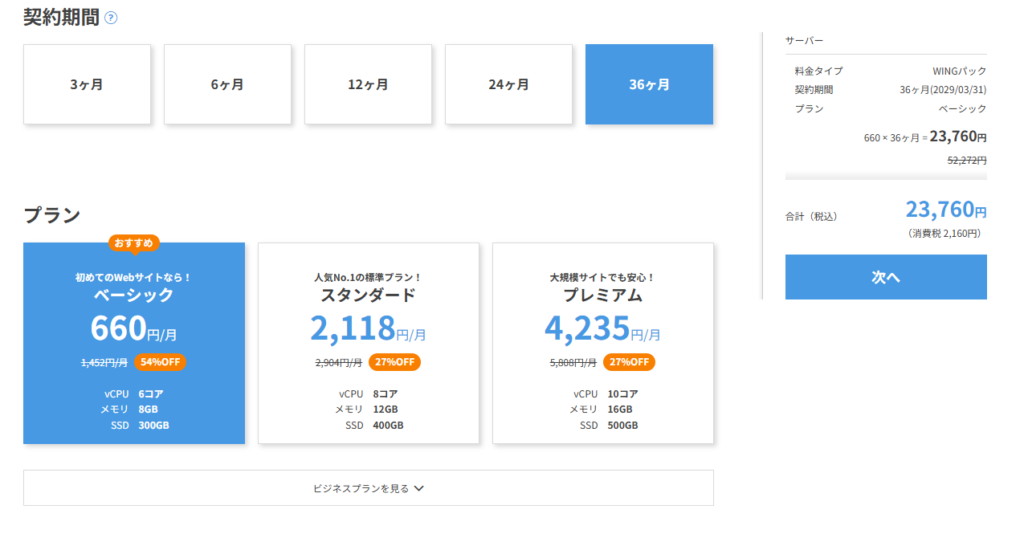Click the 合計 23,760円 total amount
Image resolution: width=1024 pixels, height=542 pixels.
click(945, 211)
